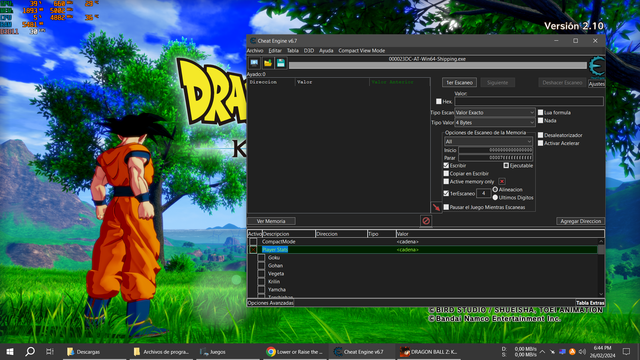Open Windows search from the taskbar
Viewport: 640px width, 360px height.
point(30,351)
